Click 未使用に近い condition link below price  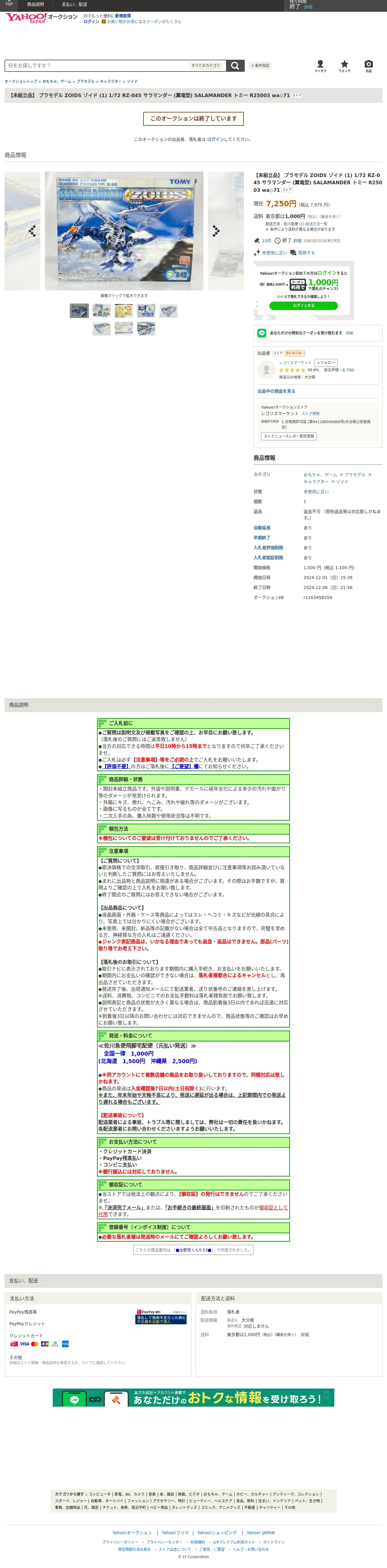[x=275, y=253]
